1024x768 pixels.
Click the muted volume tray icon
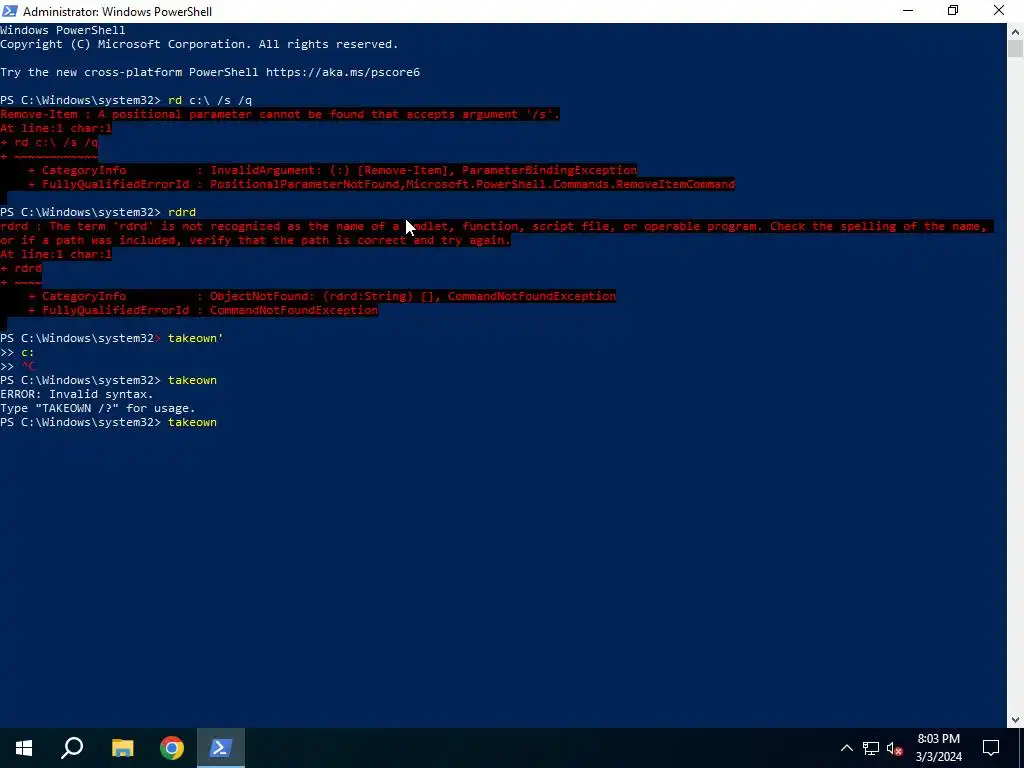pyautogui.click(x=895, y=748)
